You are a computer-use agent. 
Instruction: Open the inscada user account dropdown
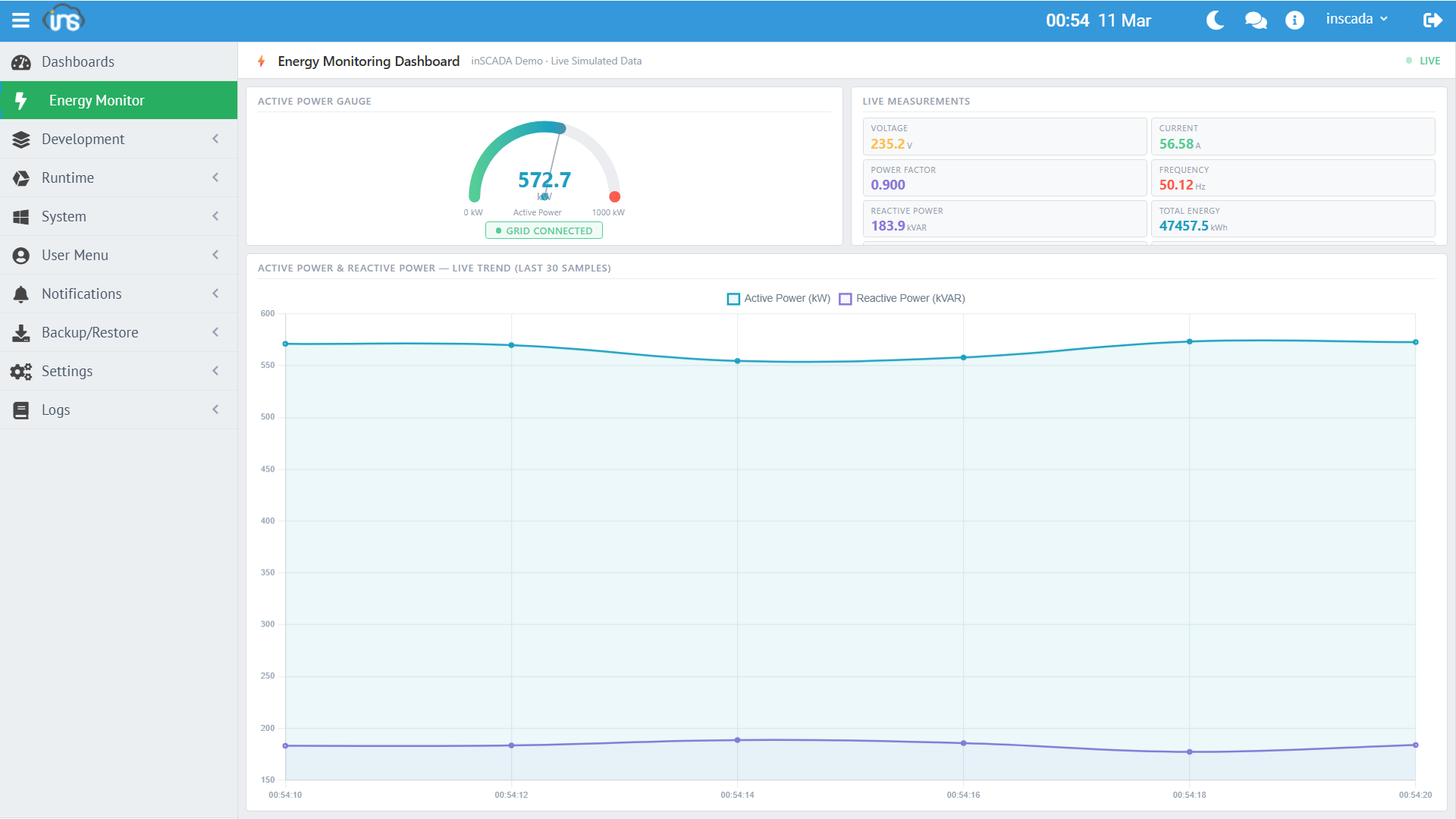(1357, 18)
